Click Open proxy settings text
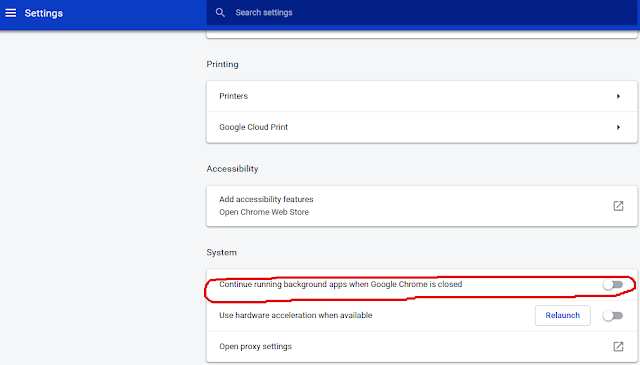Viewport: 640px width, 365px height. click(256, 347)
